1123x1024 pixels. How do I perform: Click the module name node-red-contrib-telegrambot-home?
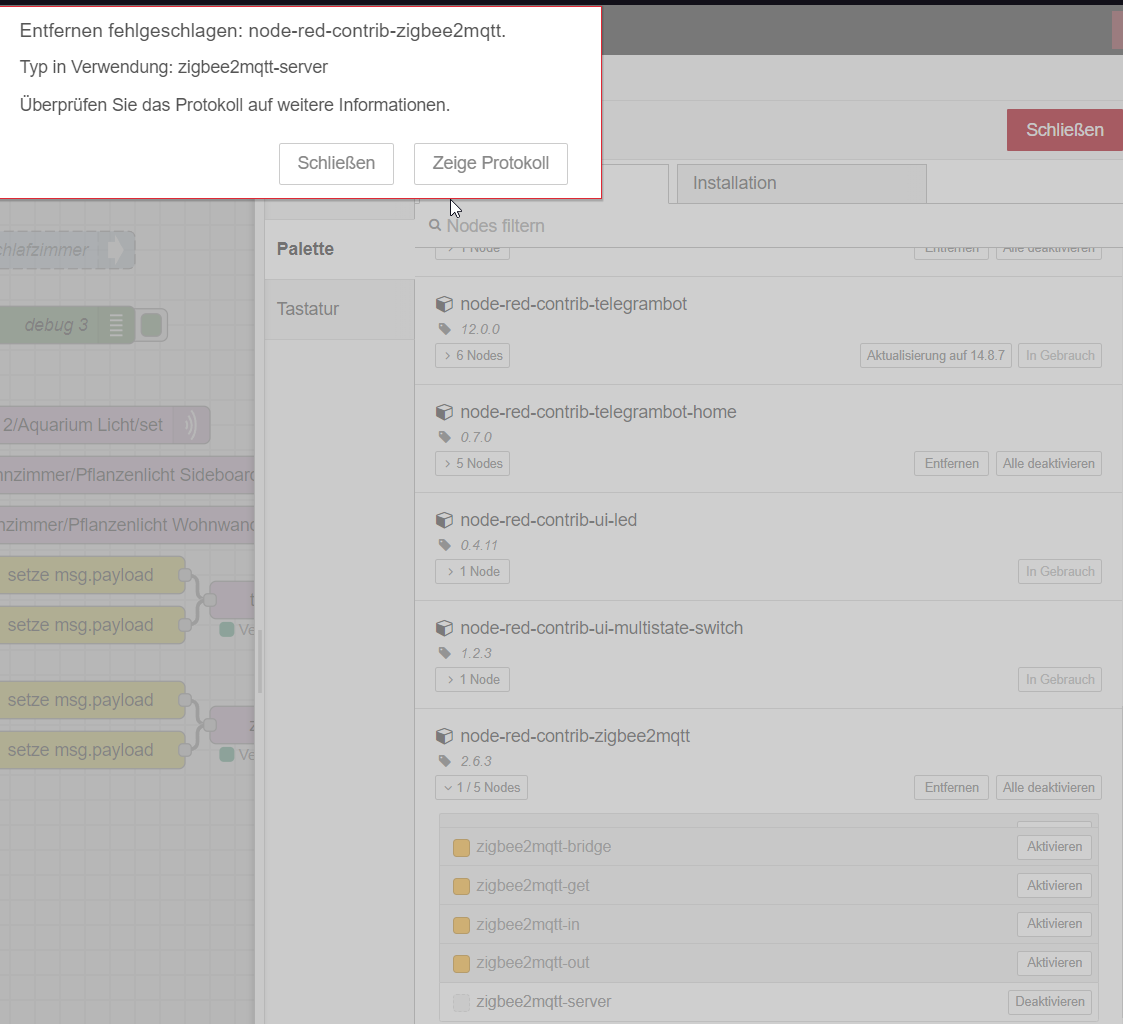pyautogui.click(x=598, y=412)
